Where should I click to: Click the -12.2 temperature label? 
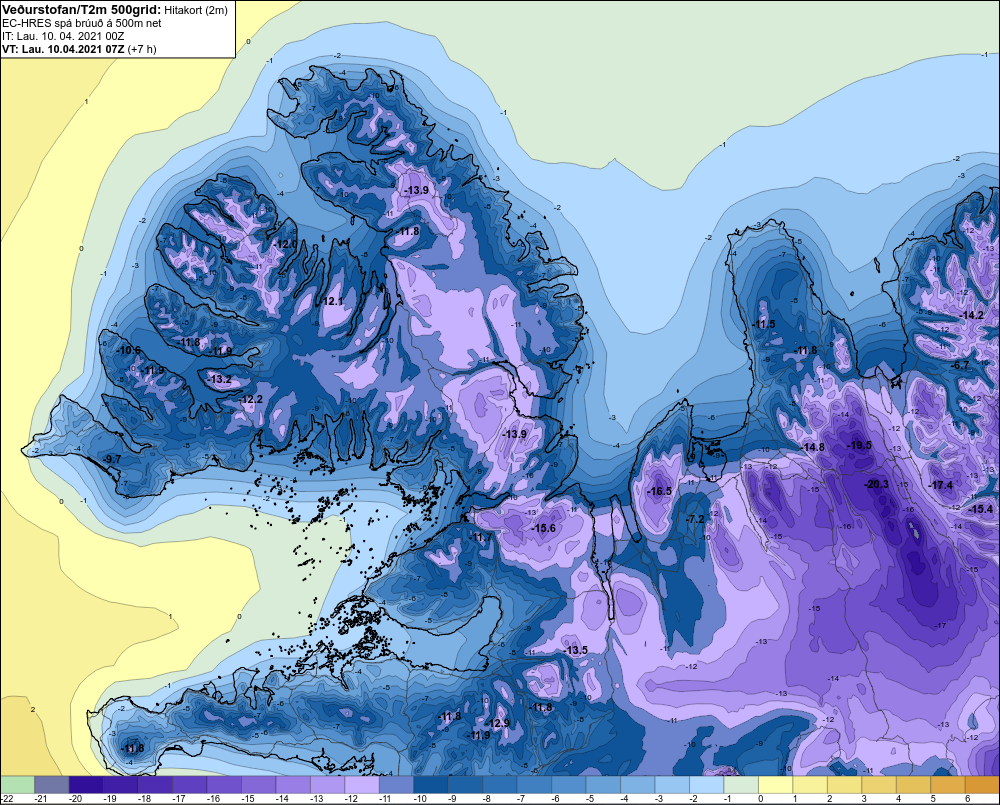click(251, 399)
